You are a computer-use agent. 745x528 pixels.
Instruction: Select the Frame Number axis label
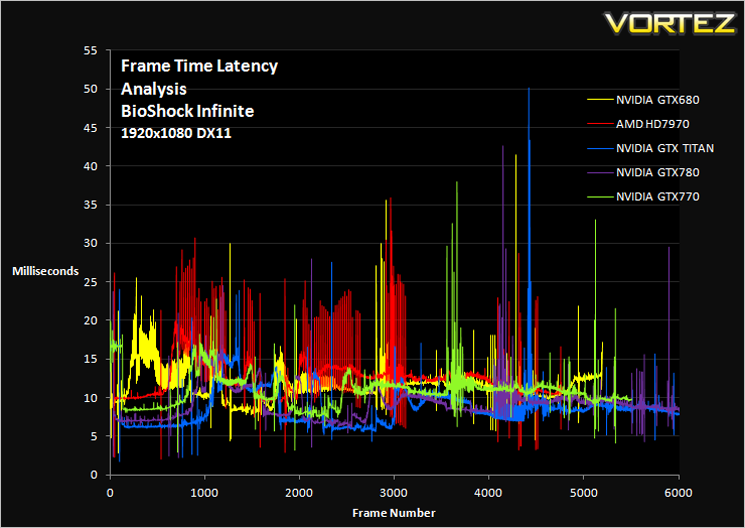pos(393,513)
